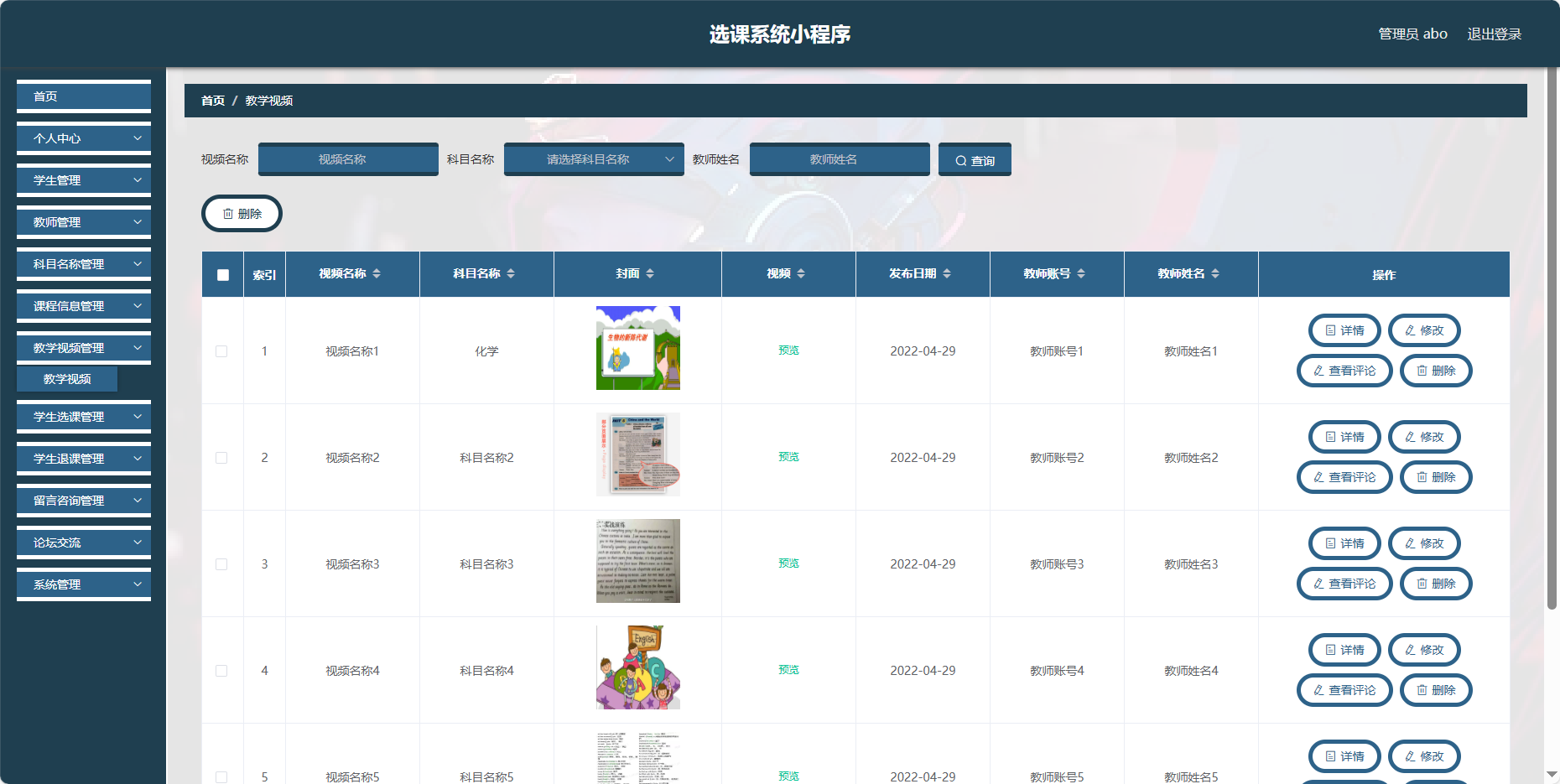Open cover thumbnail of 视频名称2
Viewport: 1560px width, 784px height.
638,454
